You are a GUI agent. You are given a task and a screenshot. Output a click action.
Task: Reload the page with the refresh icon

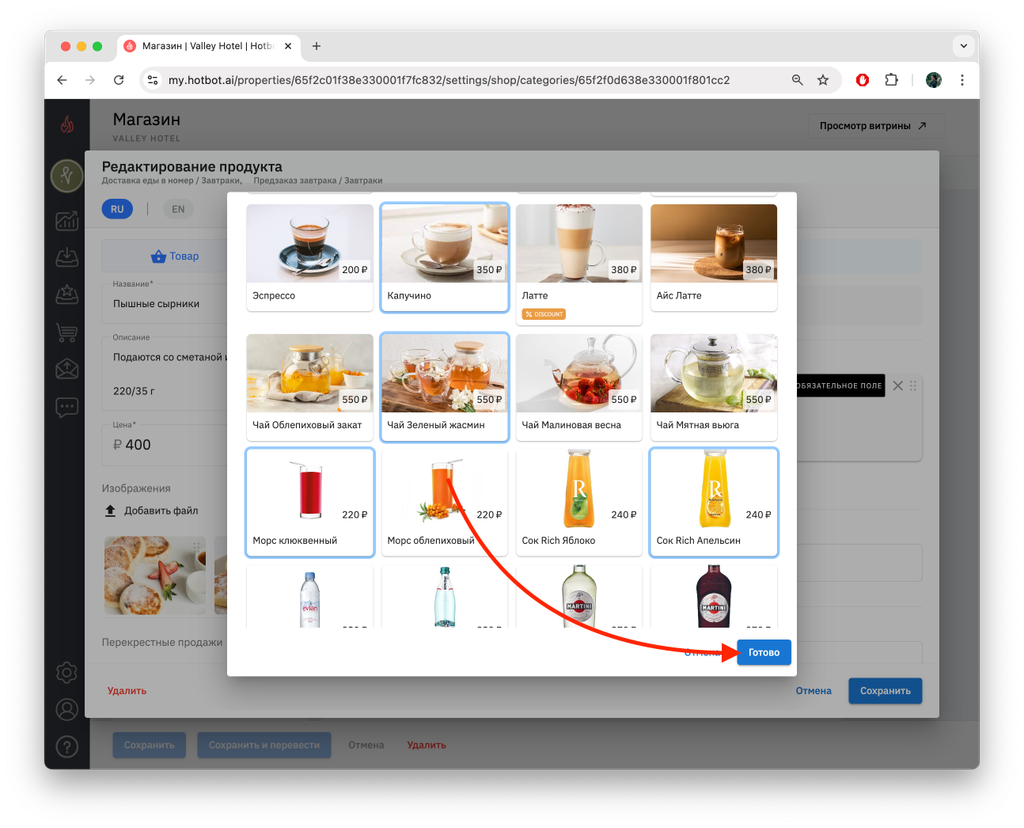tap(118, 80)
